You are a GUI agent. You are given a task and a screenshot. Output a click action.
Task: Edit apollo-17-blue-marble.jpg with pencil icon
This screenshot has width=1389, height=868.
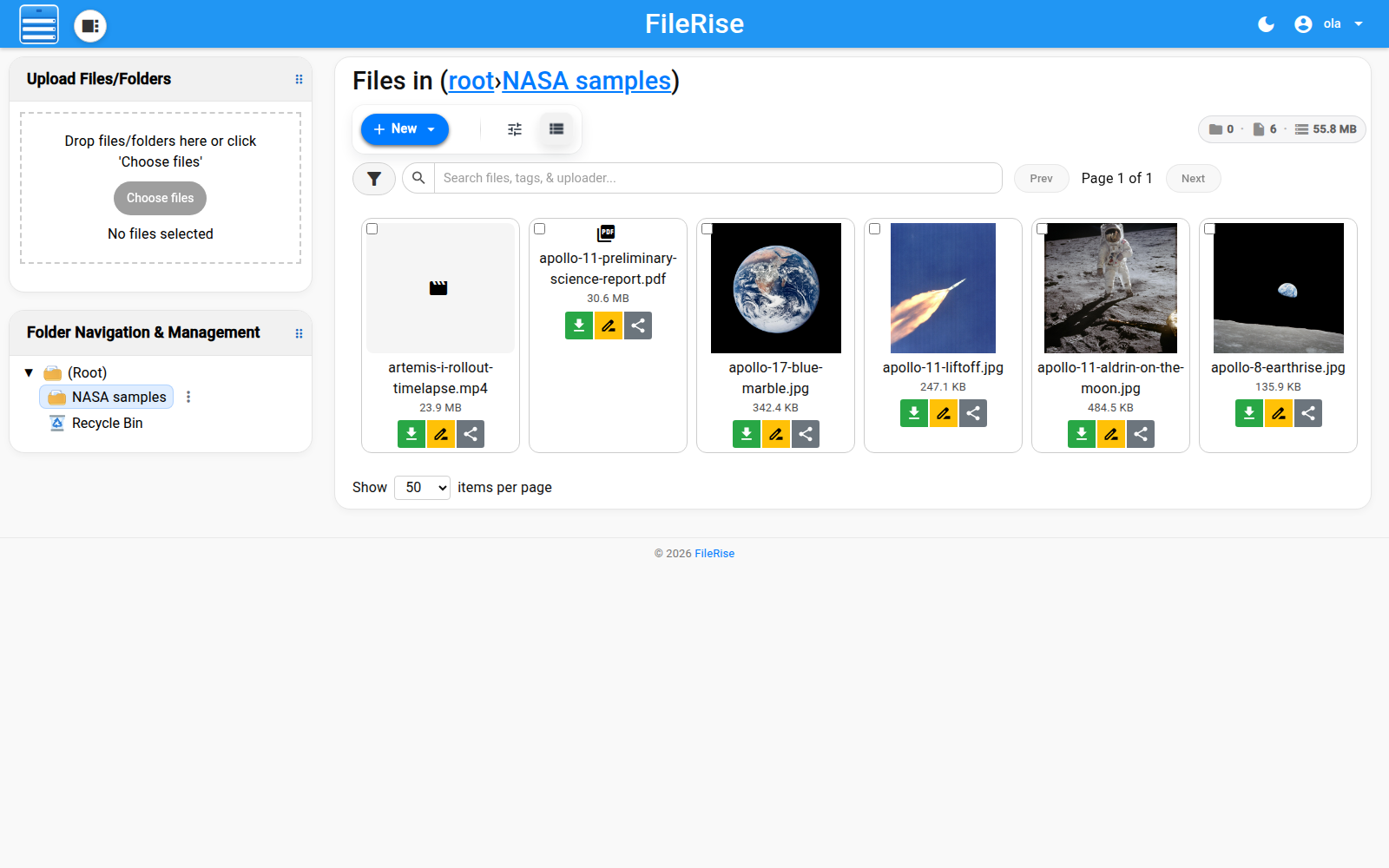(776, 434)
